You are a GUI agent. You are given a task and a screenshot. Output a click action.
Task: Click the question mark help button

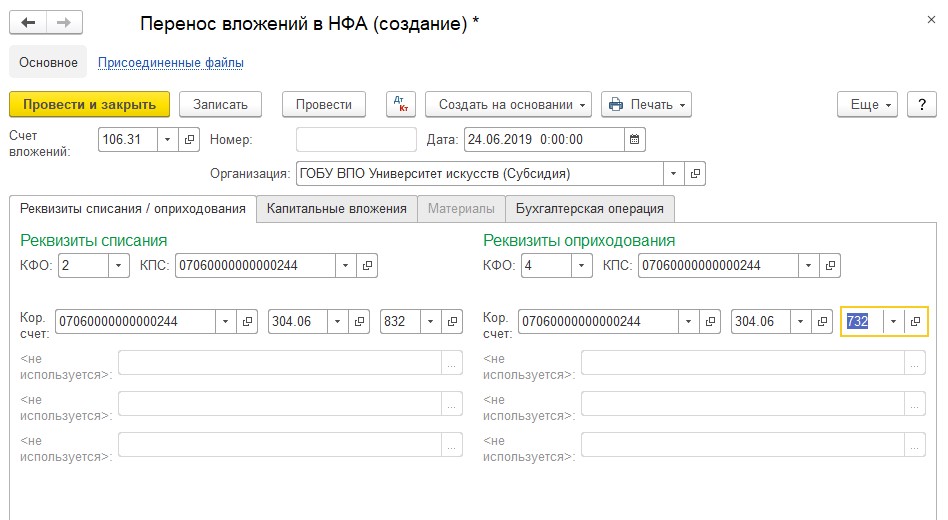coord(921,105)
